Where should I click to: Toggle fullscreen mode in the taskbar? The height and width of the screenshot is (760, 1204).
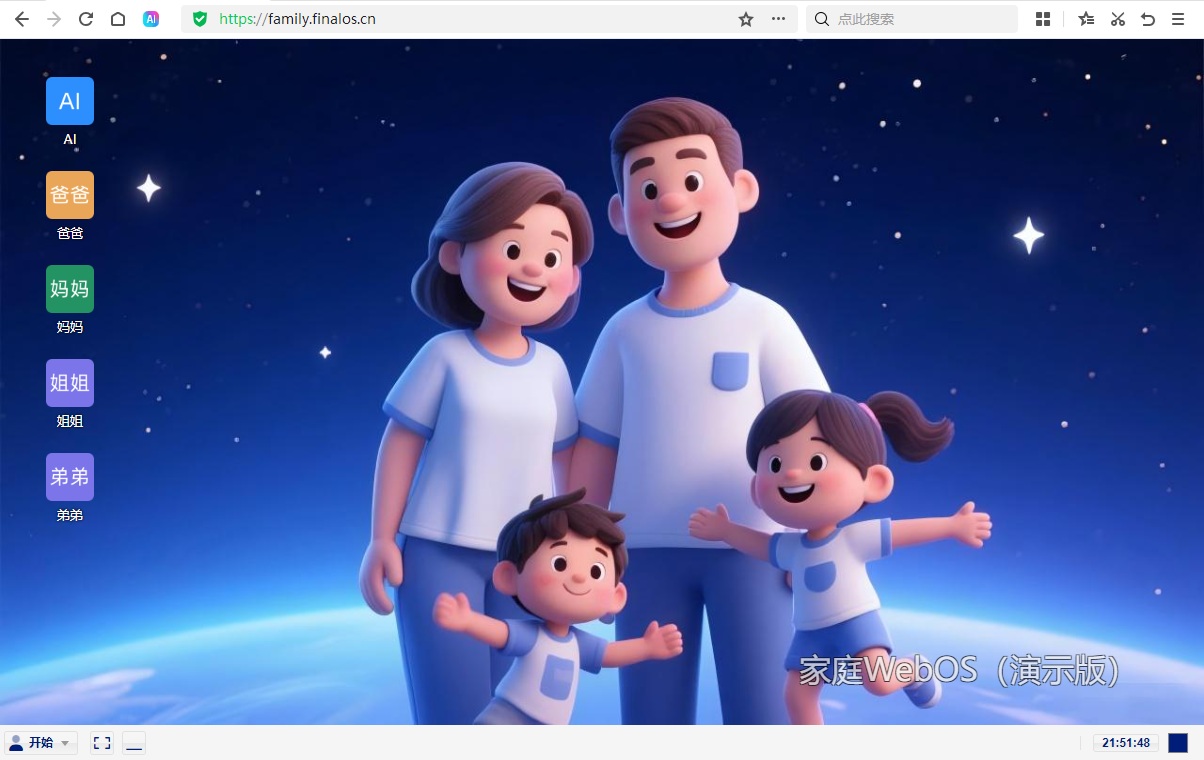(x=102, y=743)
